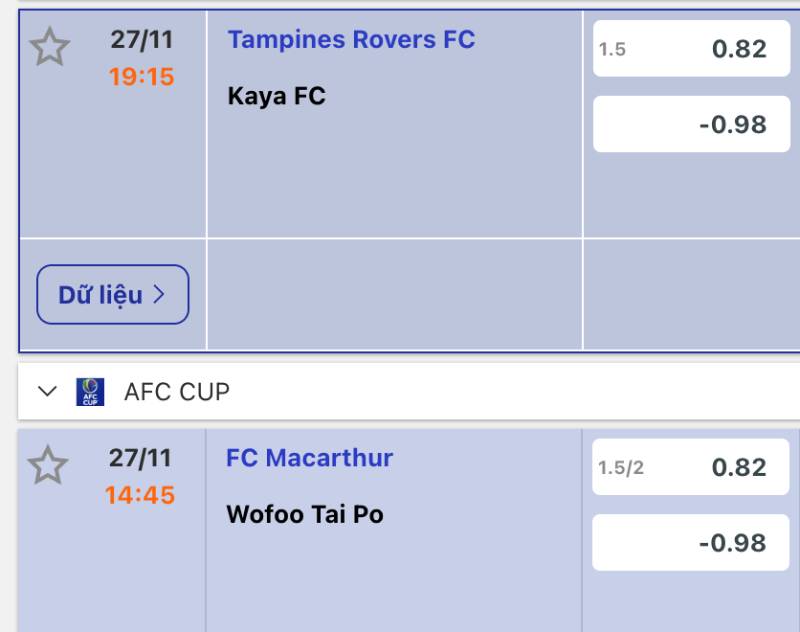Open the Tampines Rovers FC team link
800x632 pixels.
(x=351, y=40)
